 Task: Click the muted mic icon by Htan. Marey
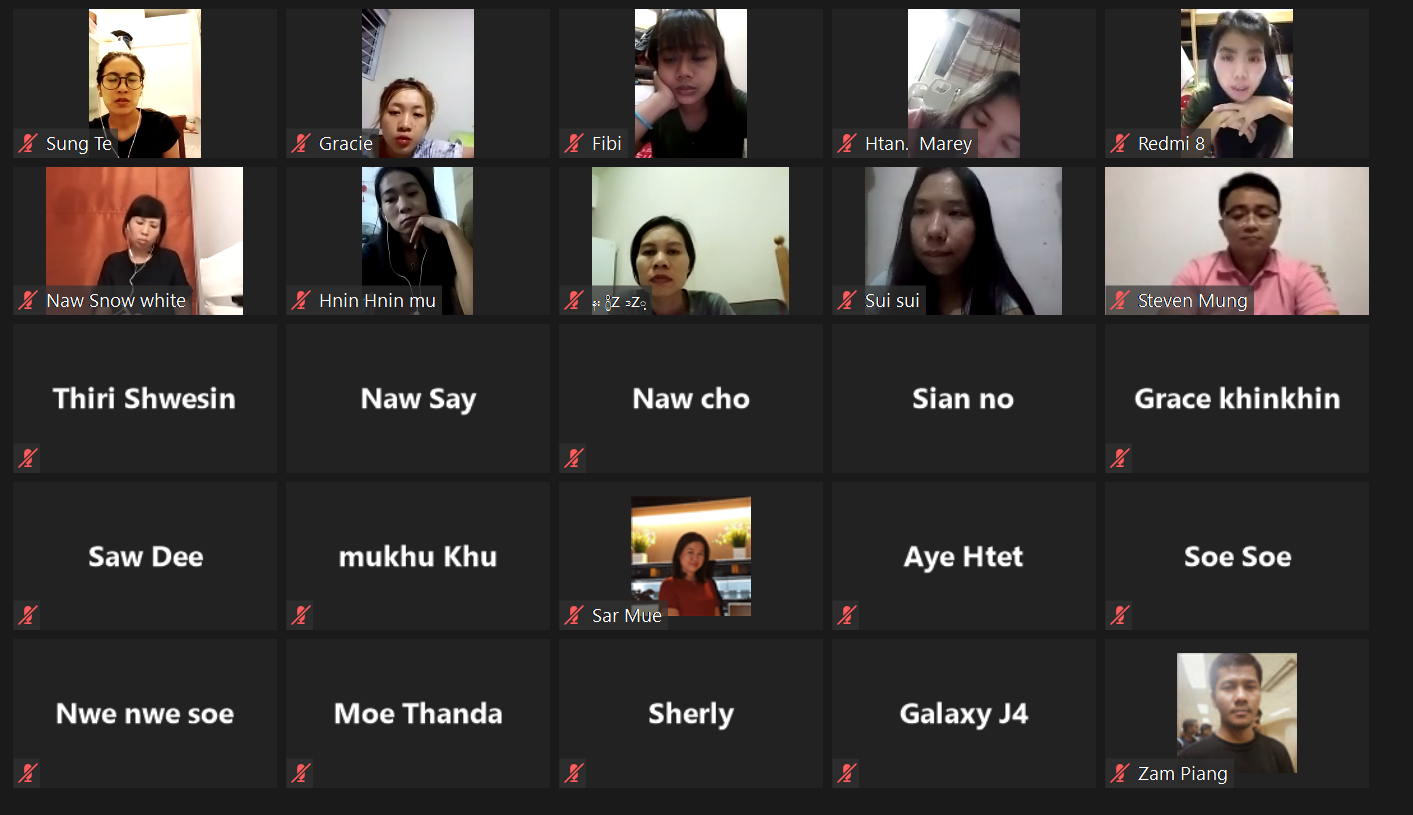[847, 144]
